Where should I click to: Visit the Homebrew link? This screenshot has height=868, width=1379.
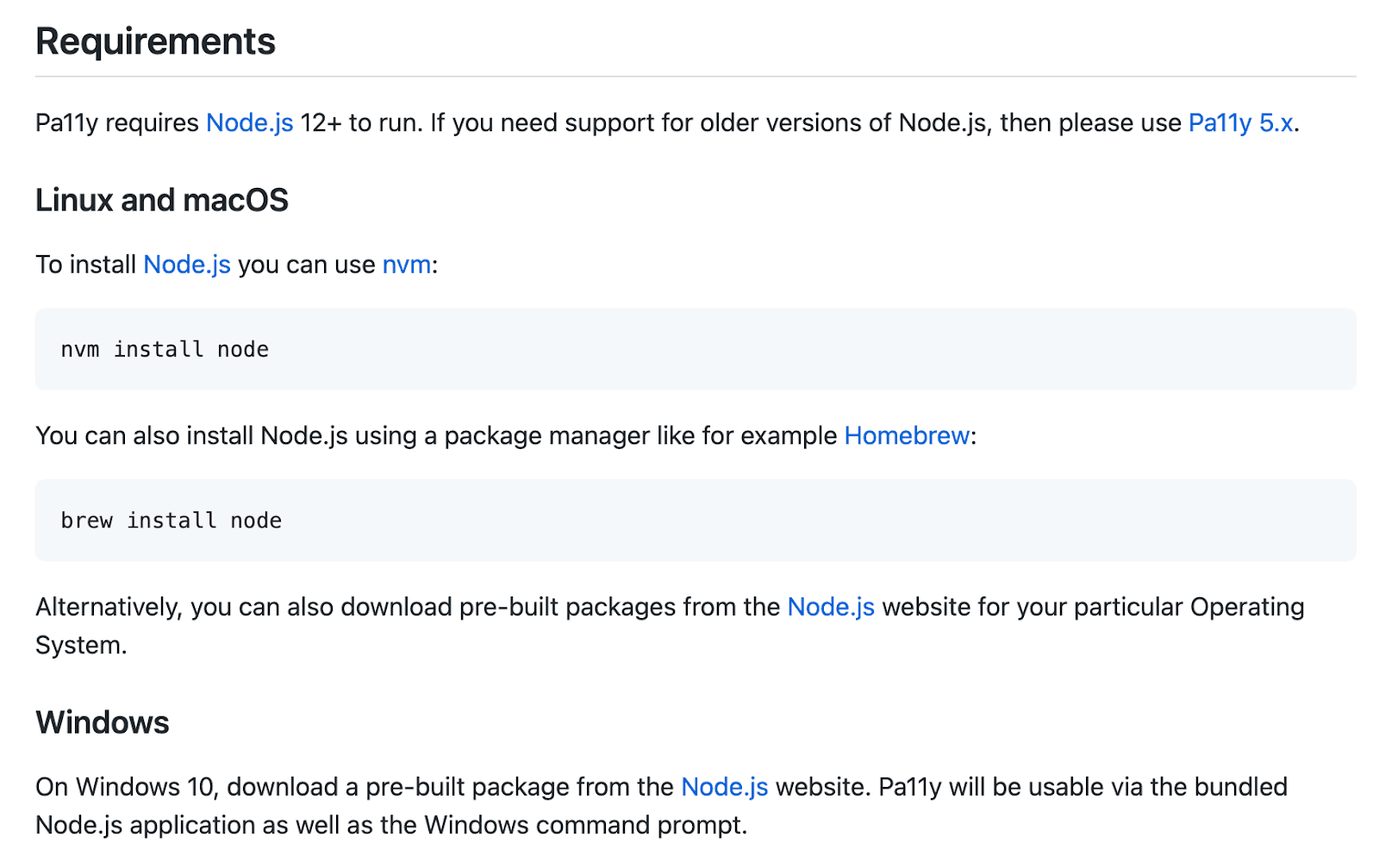pos(907,436)
